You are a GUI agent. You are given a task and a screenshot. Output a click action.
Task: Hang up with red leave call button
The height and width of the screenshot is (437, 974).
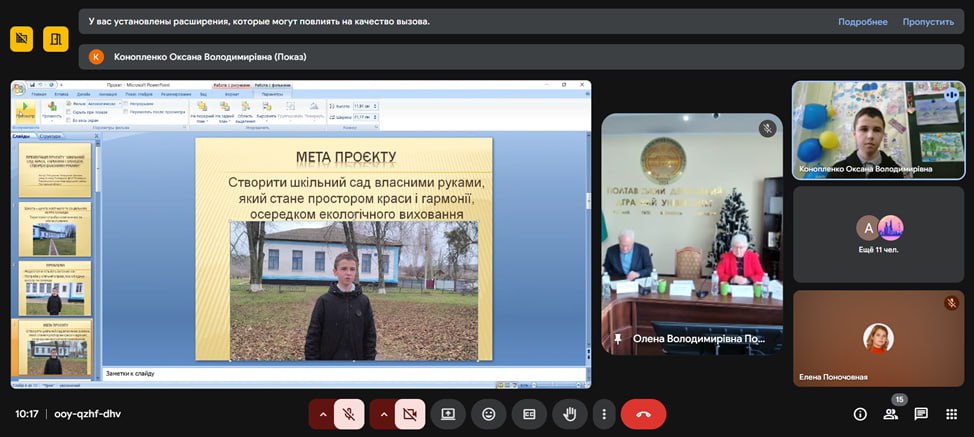643,414
